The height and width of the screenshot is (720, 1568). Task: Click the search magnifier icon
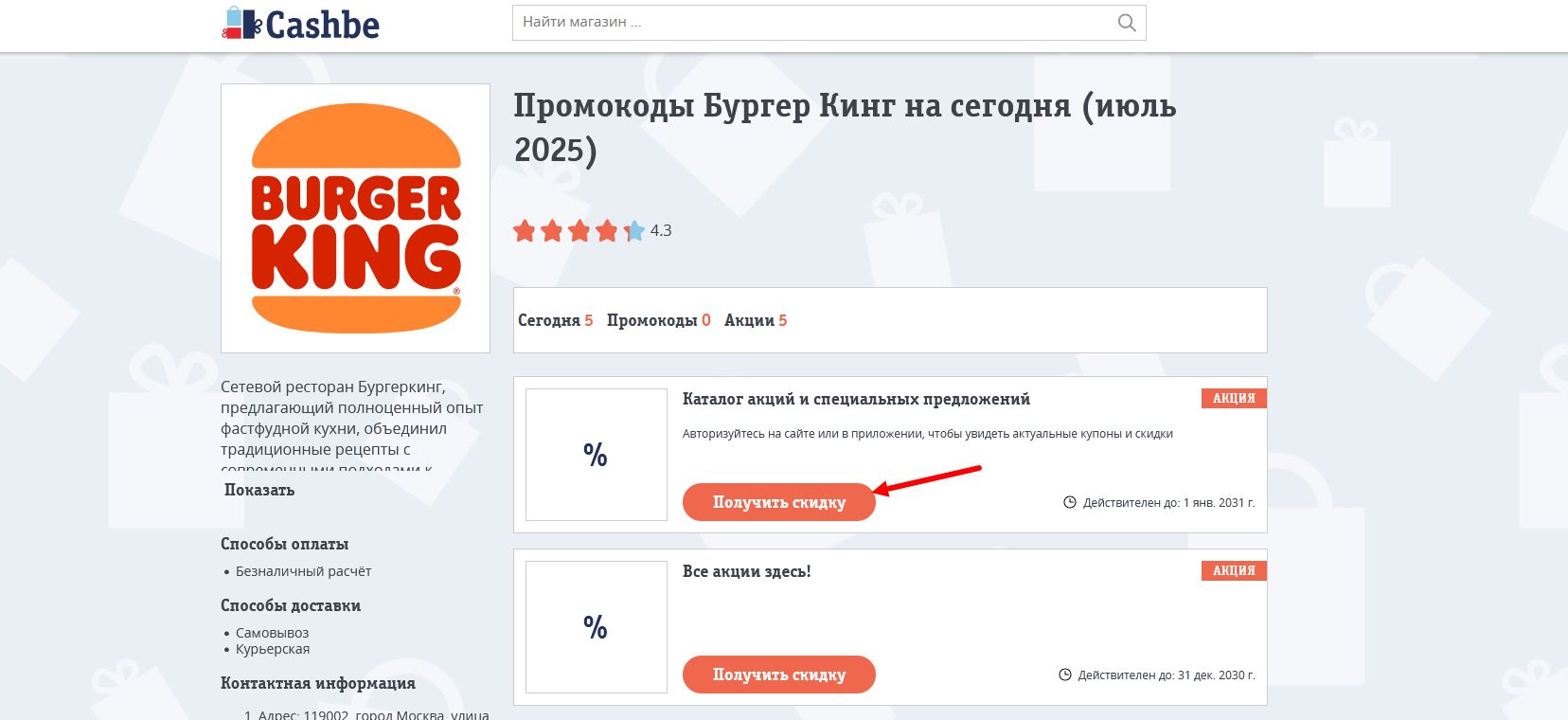pos(1126,23)
